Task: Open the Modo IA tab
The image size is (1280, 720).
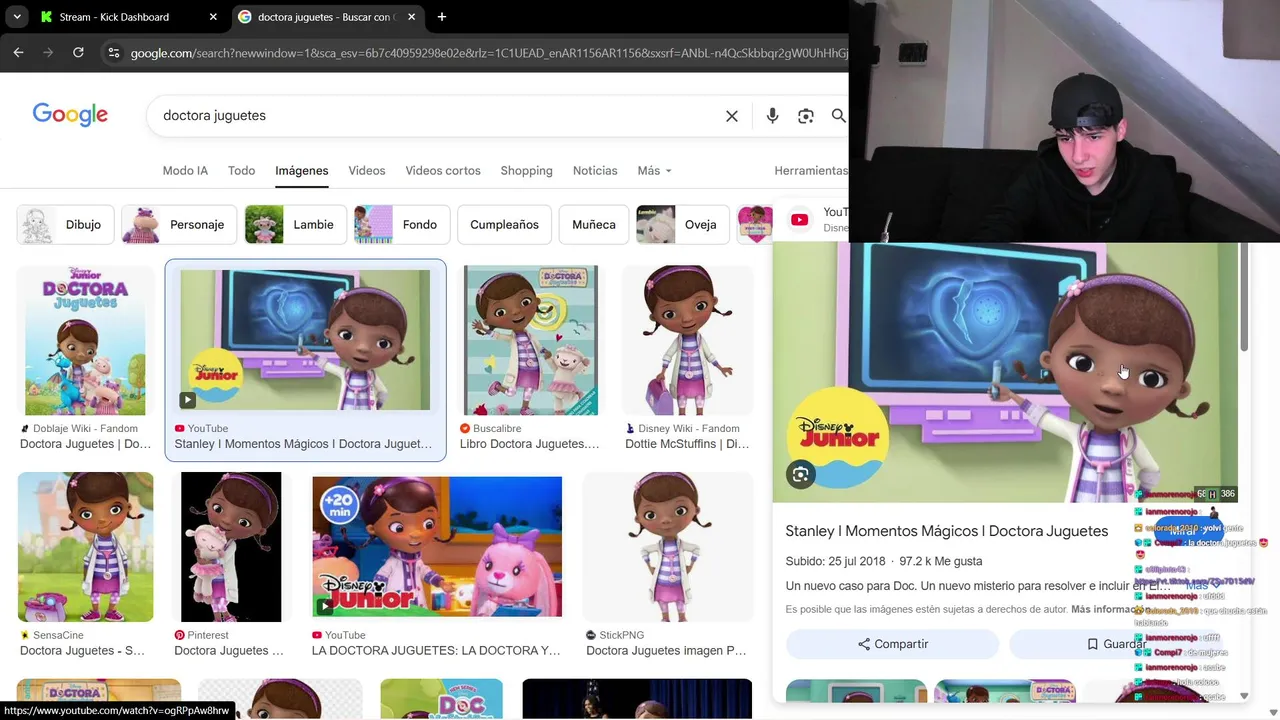Action: [x=185, y=171]
